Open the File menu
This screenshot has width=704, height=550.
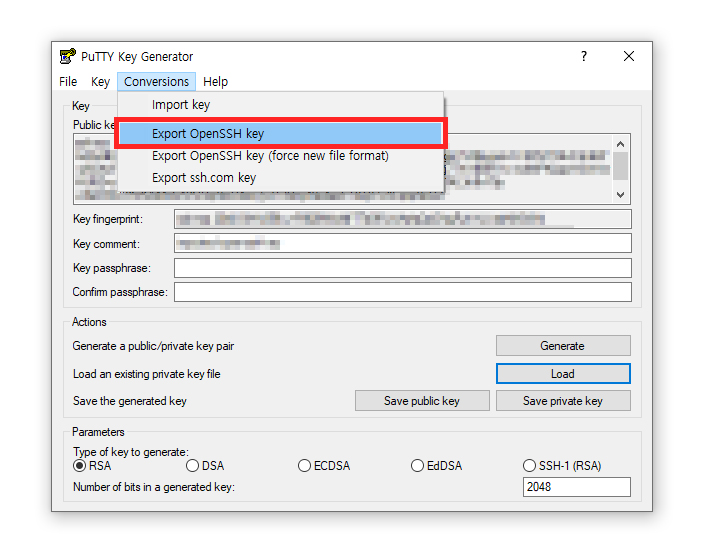click(68, 82)
